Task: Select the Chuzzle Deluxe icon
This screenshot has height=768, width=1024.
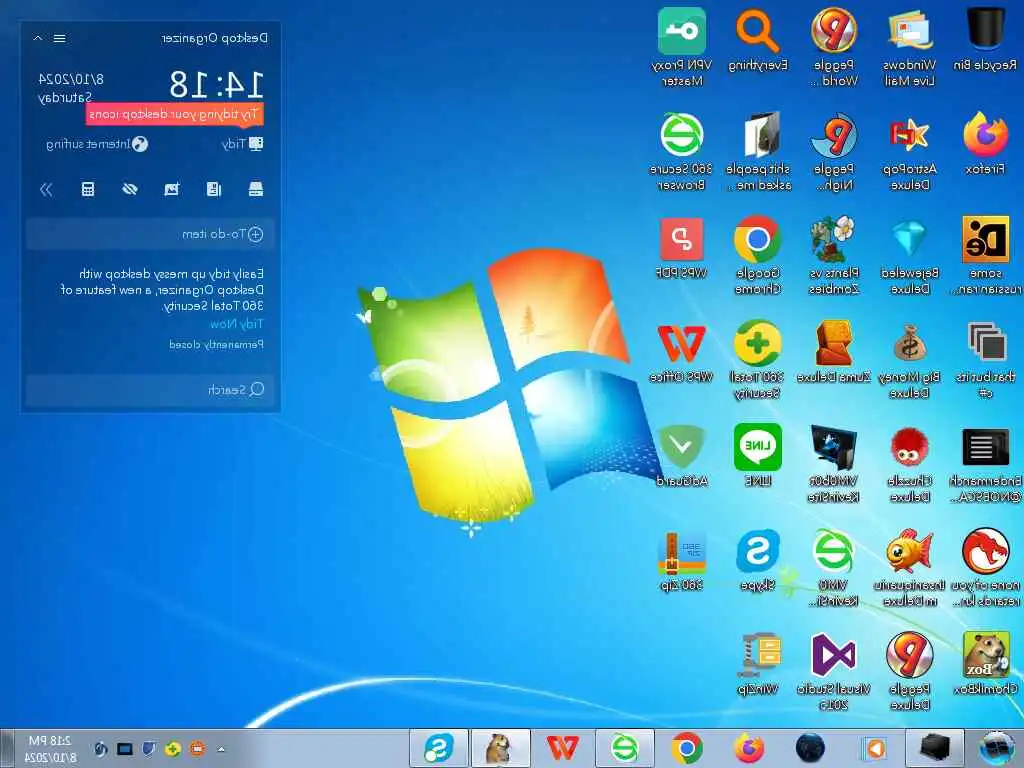Action: tap(909, 465)
